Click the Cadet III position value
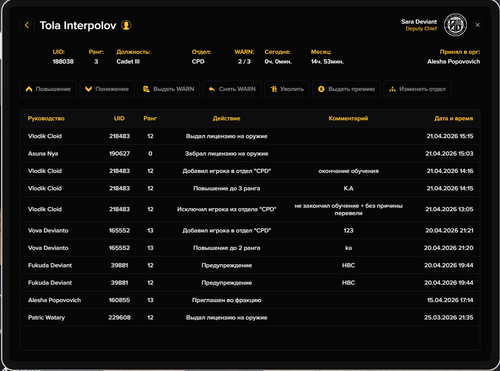The width and height of the screenshot is (500, 371). [128, 62]
